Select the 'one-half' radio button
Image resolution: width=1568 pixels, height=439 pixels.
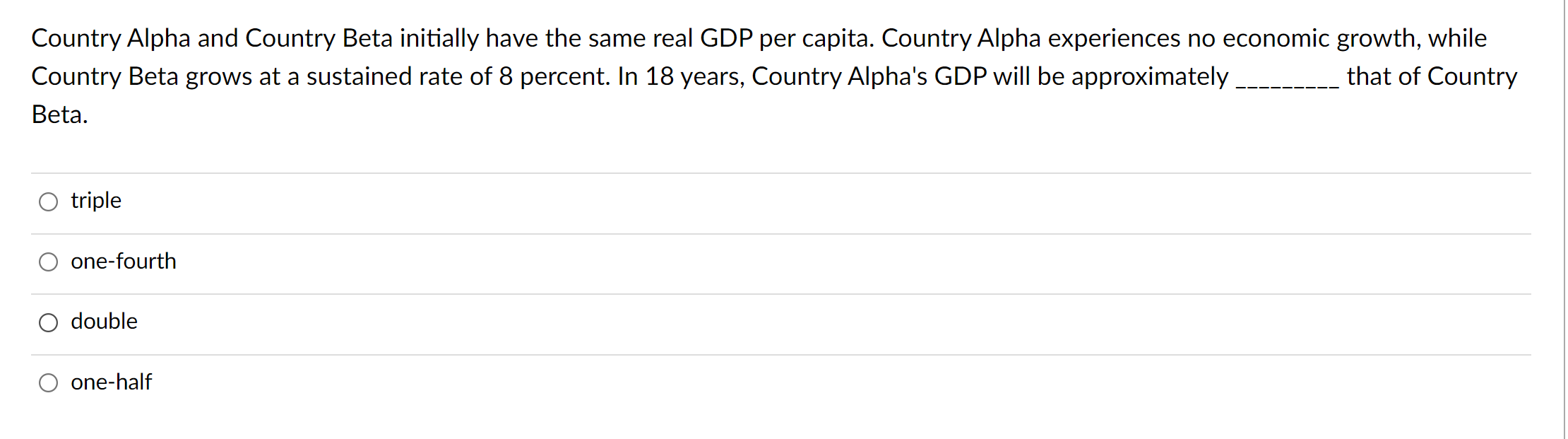point(48,382)
